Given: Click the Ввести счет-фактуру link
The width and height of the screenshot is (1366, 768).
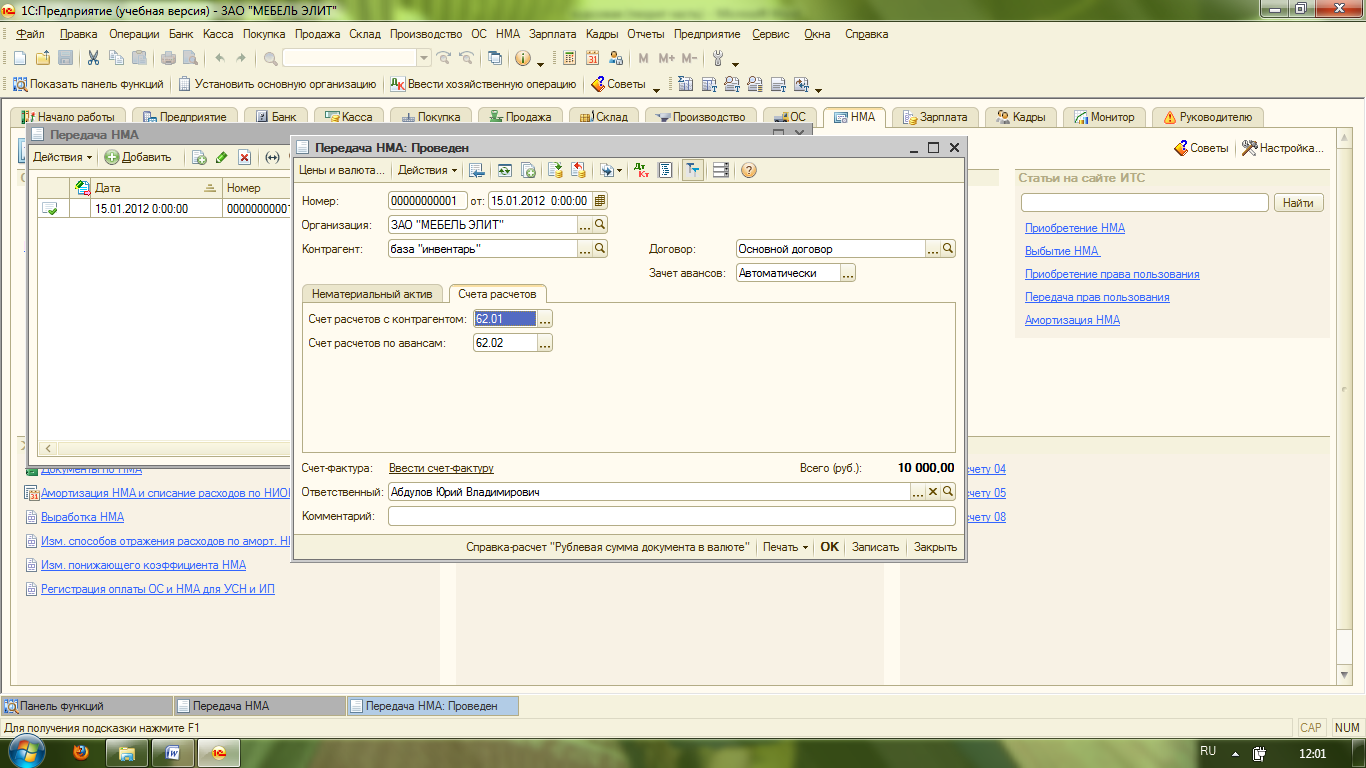Looking at the screenshot, I should tap(441, 468).
